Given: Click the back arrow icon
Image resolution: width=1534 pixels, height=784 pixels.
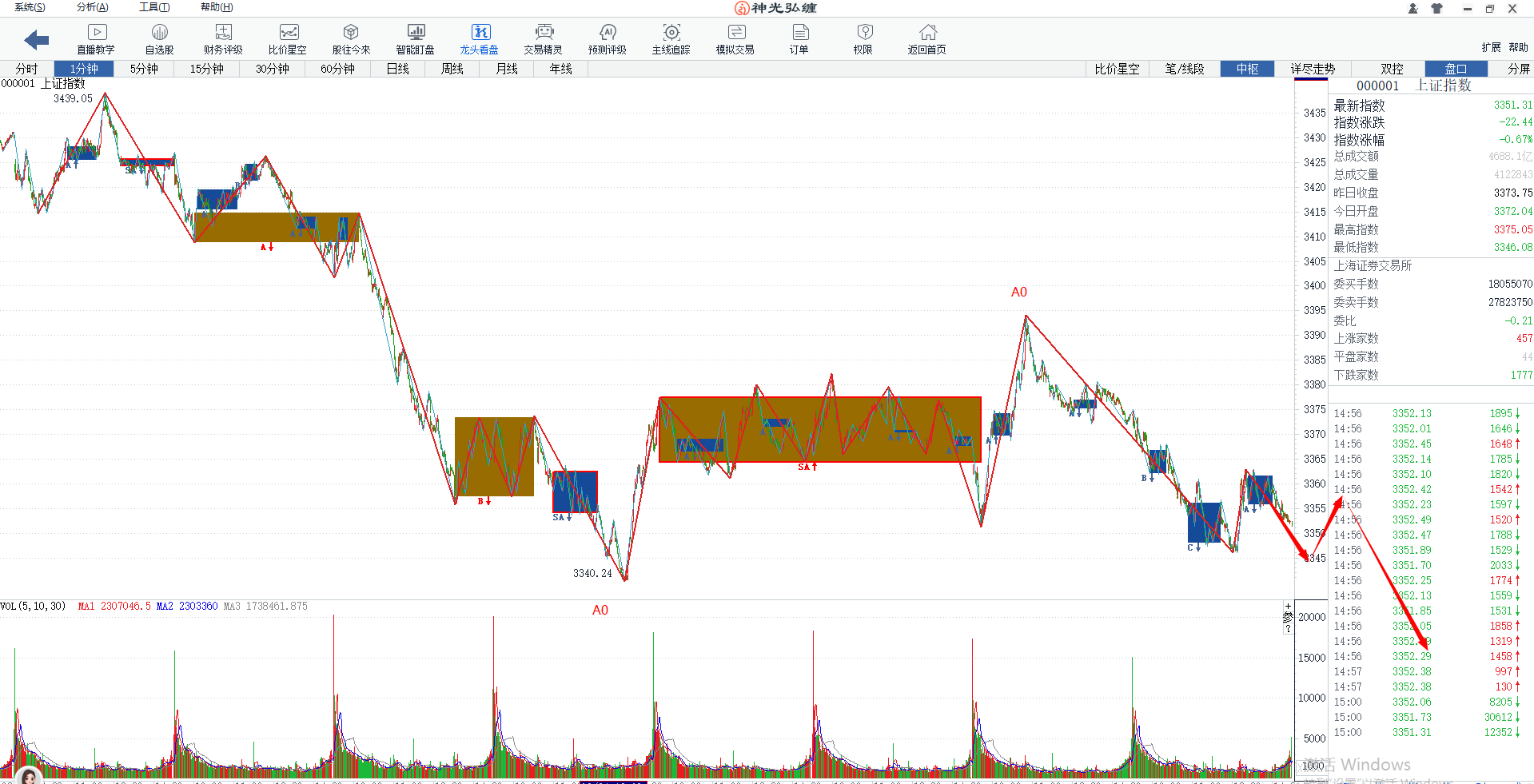Looking at the screenshot, I should 37,40.
